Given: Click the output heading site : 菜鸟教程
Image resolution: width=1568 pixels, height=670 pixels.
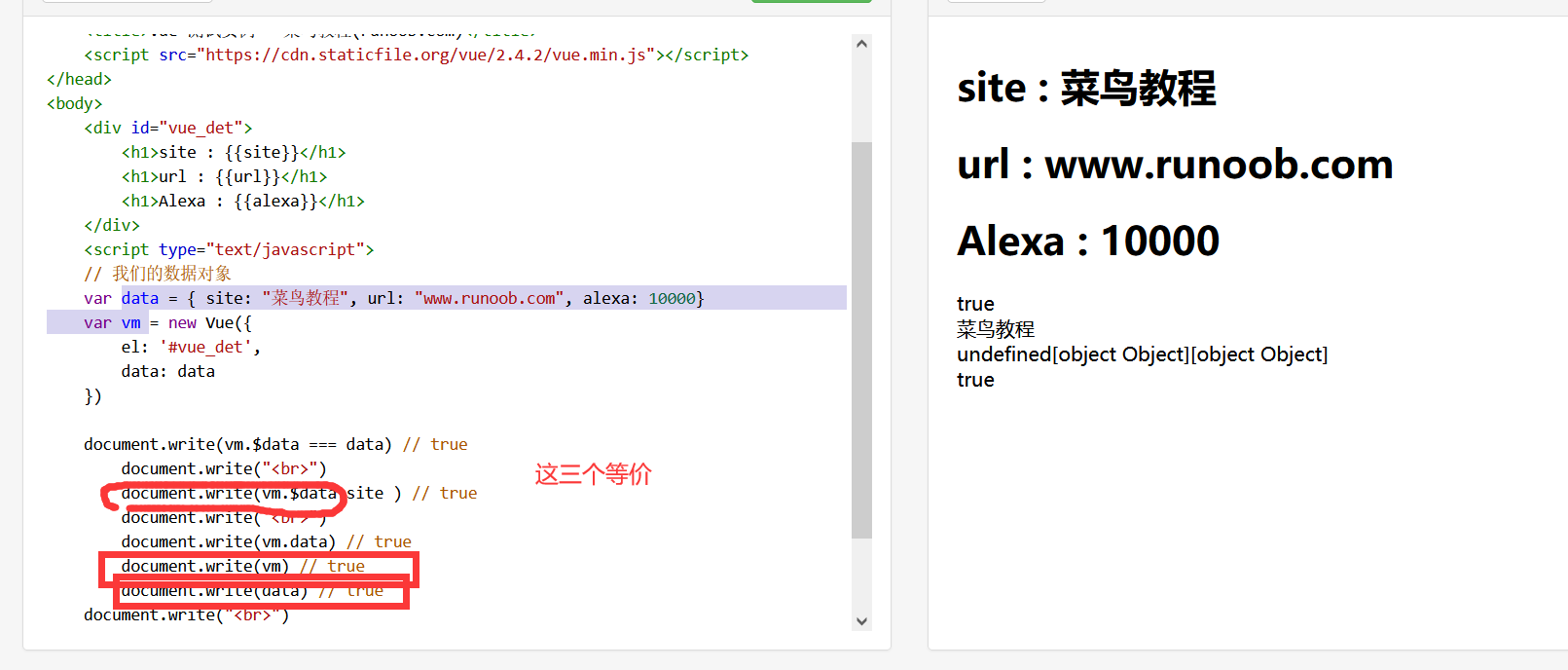Looking at the screenshot, I should click(x=1086, y=88).
